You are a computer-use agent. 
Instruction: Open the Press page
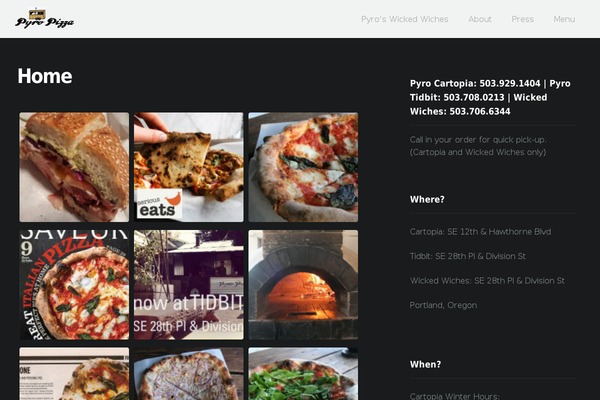coord(522,19)
